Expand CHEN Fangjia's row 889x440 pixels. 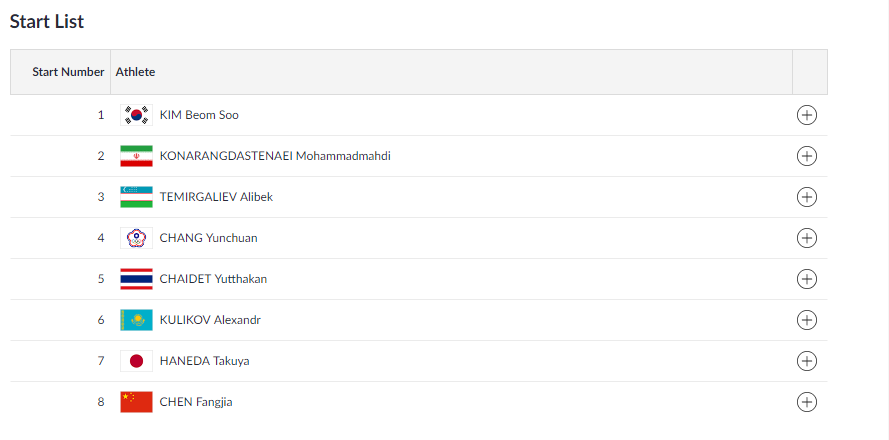point(806,402)
